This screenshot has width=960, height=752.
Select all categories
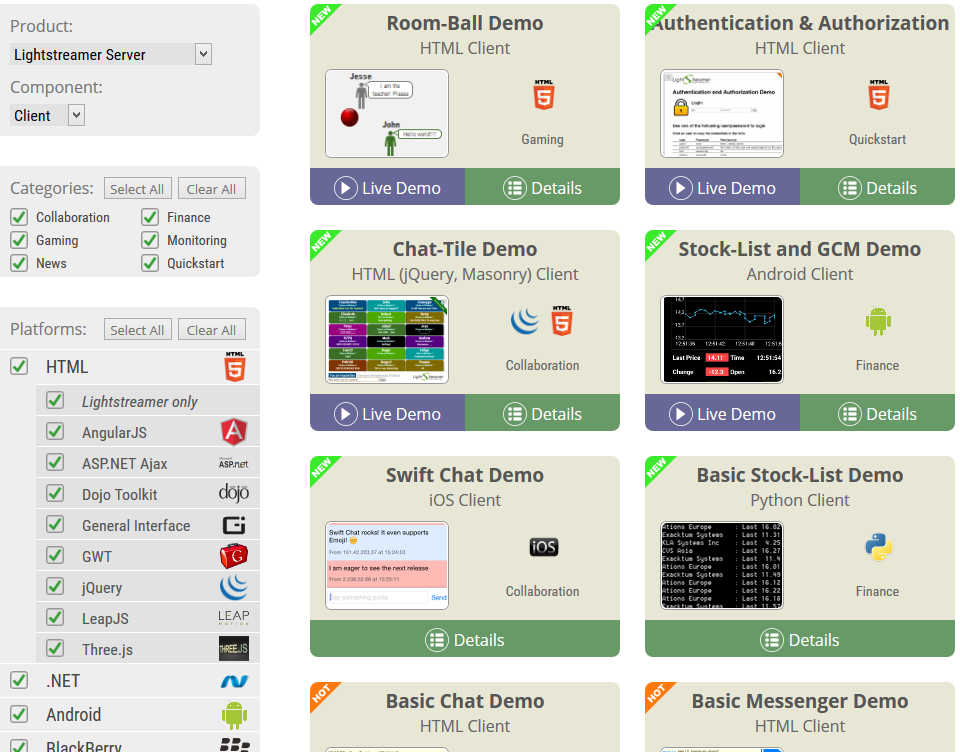(137, 189)
